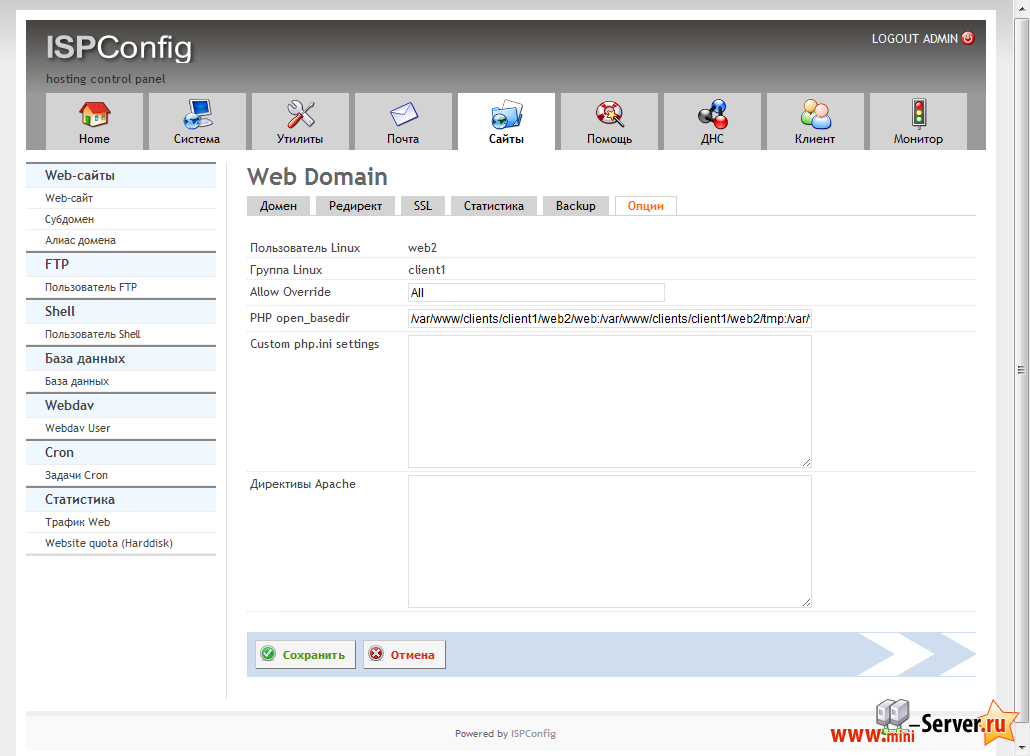
Task: Open the Клиент users icon
Action: 815,114
